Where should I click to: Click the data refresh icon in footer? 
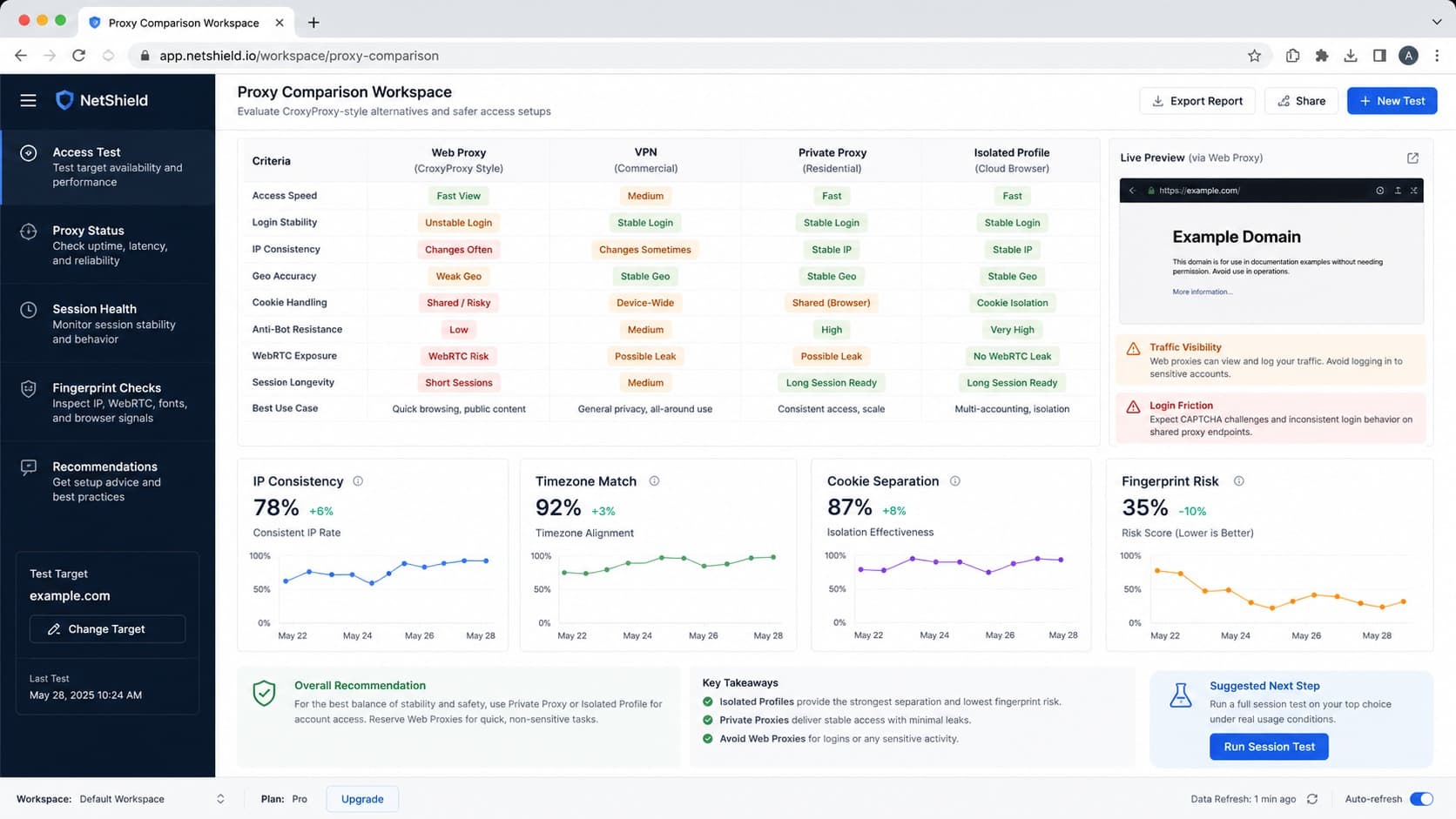click(x=1312, y=799)
